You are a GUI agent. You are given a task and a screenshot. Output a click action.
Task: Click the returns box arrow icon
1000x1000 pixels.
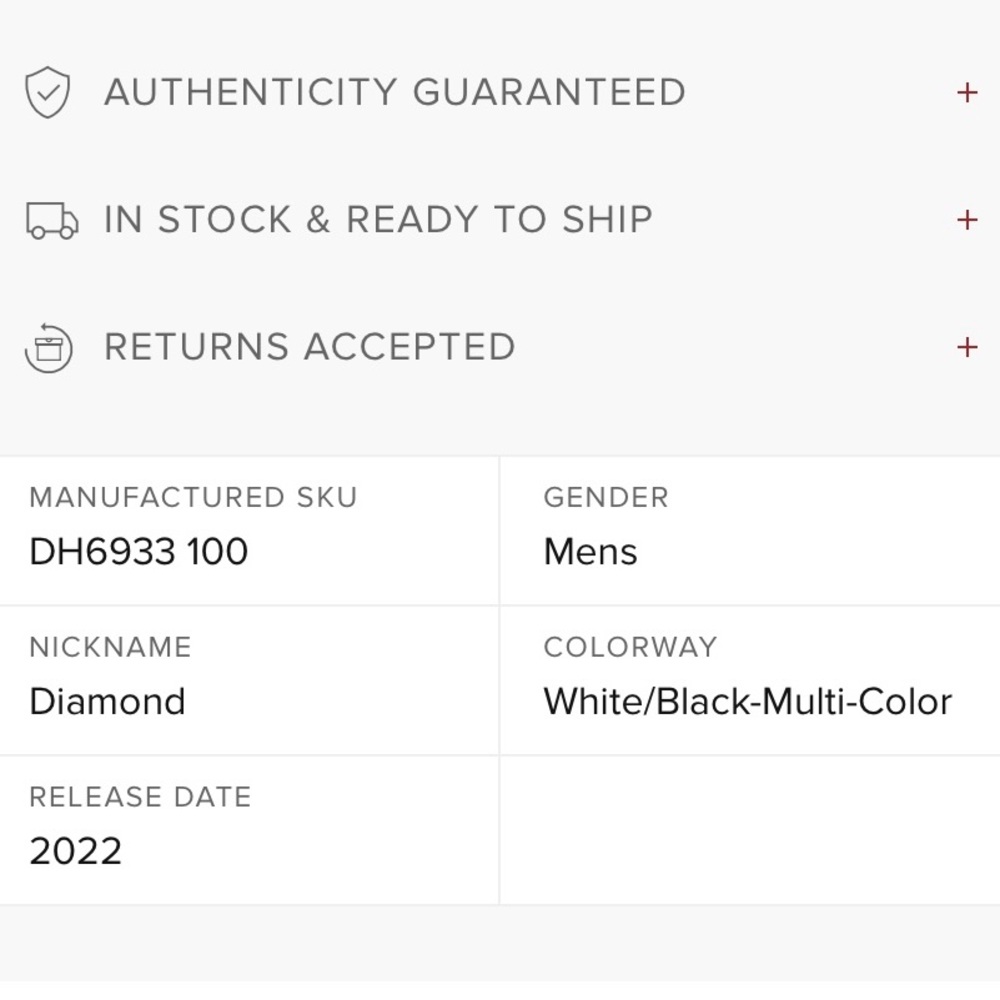[x=48, y=348]
